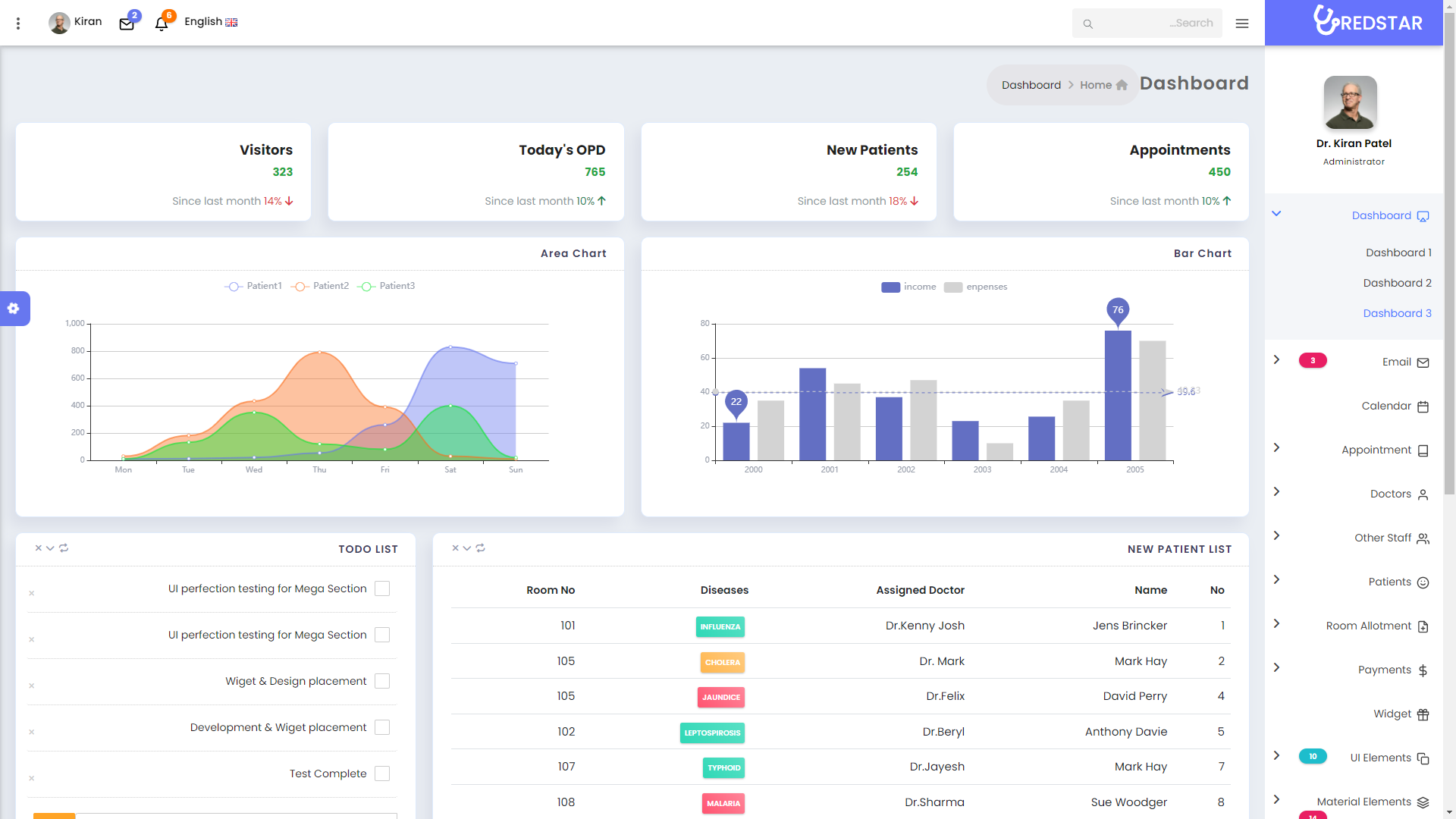Collapse the Dashboard section in the sidebar
This screenshot has width=1456, height=819.
pos(1276,214)
